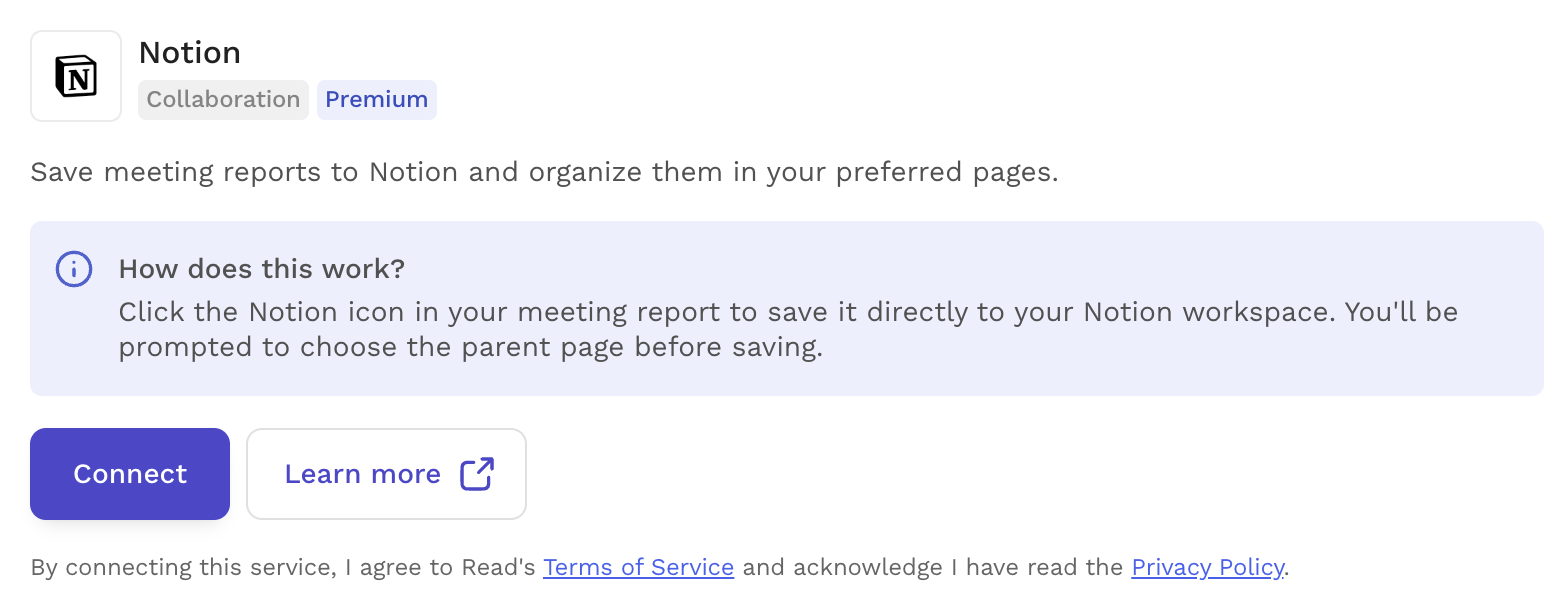Click the info circle icon
This screenshot has height=602, width=1566.
74,270
